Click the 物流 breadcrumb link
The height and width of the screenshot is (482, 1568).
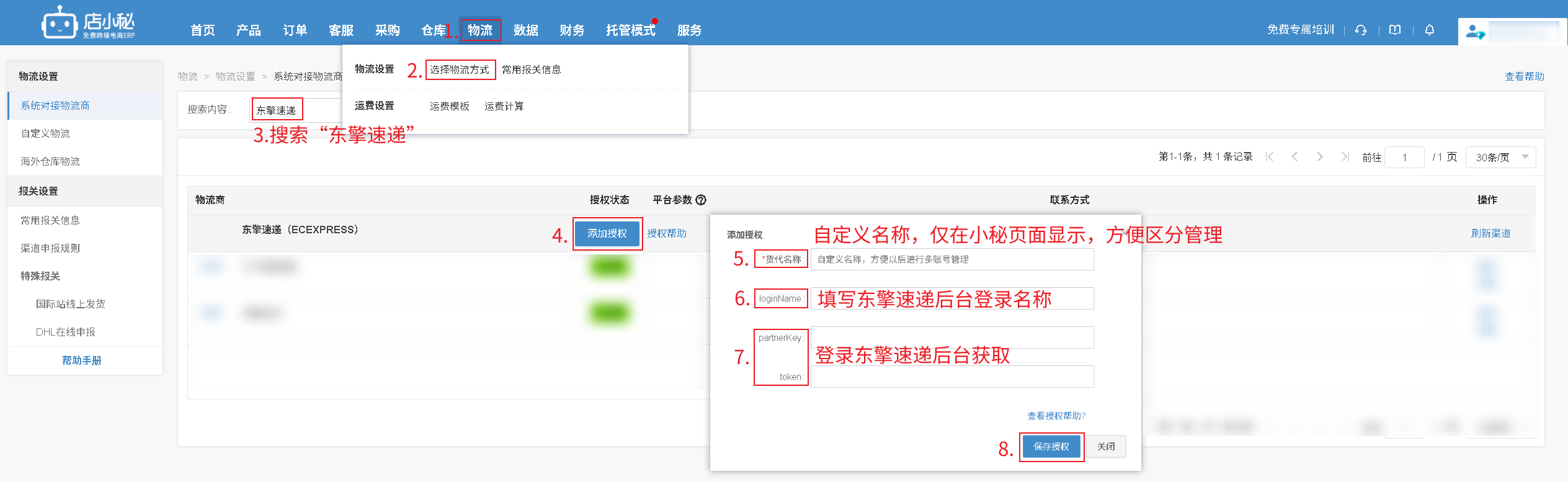click(x=188, y=76)
